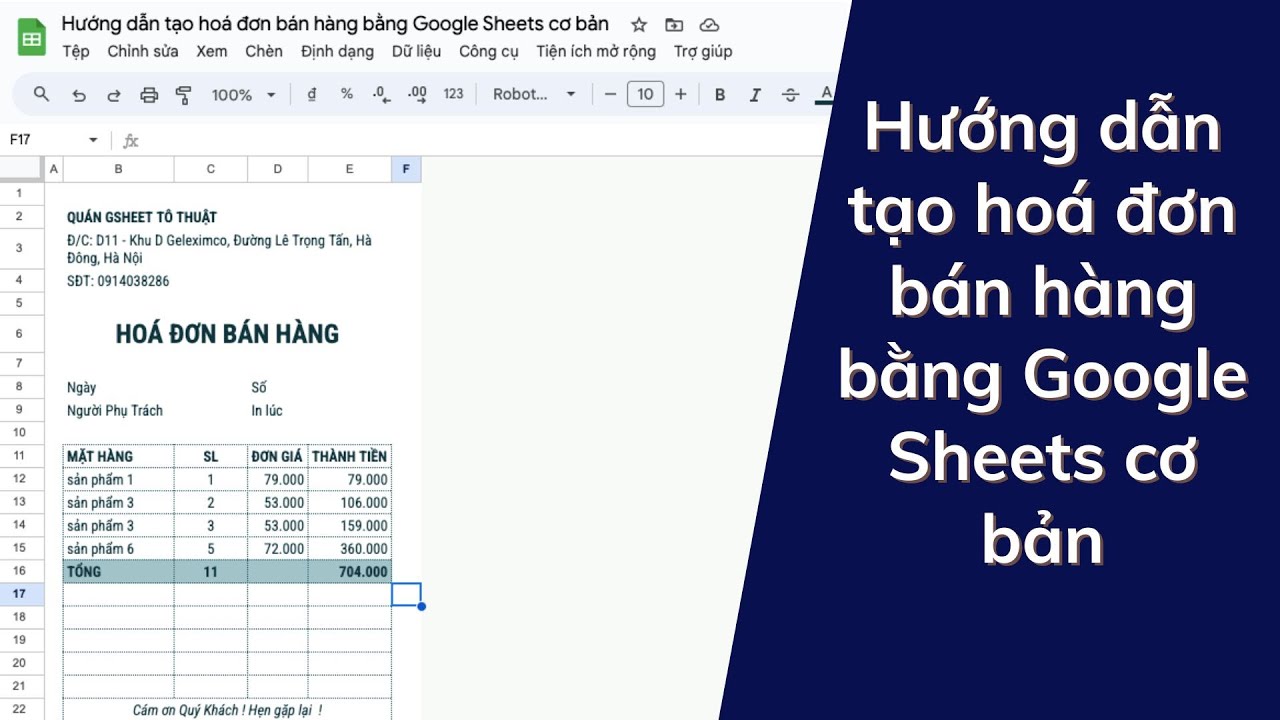The height and width of the screenshot is (720, 1280).
Task: Select column E header
Action: [349, 169]
